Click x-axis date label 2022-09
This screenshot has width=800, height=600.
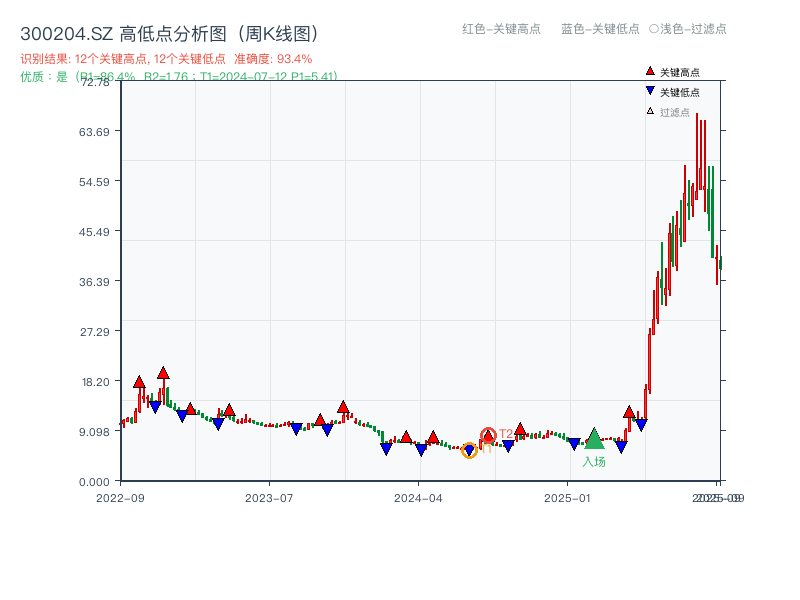(x=120, y=498)
